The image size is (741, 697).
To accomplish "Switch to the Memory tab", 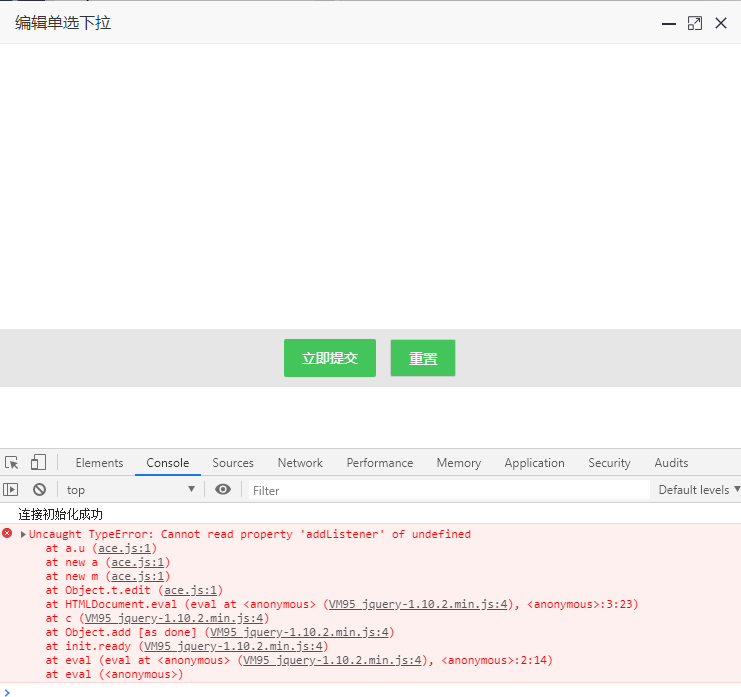I will pos(459,463).
